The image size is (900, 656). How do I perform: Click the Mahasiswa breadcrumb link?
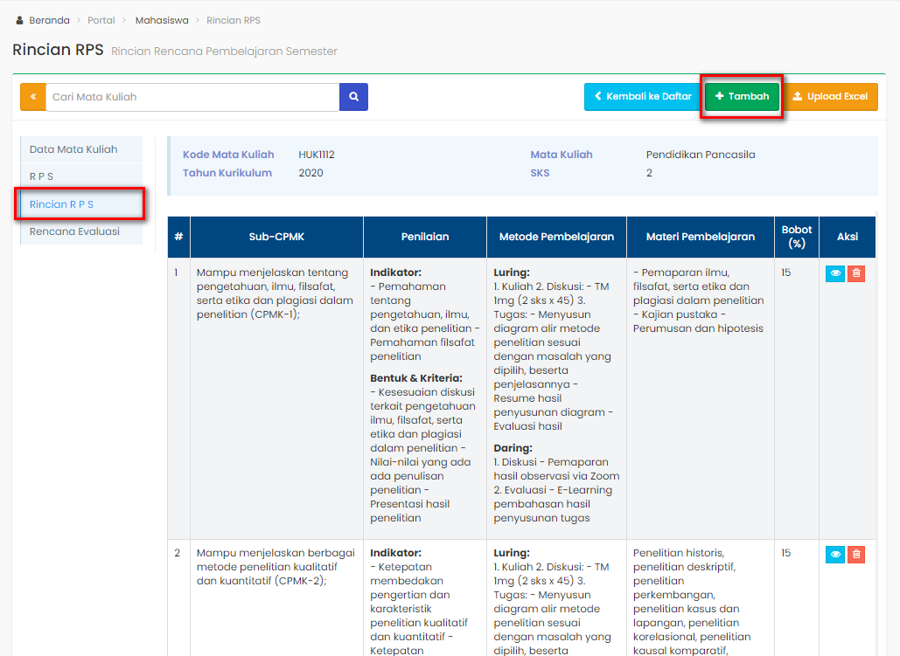coord(161,20)
